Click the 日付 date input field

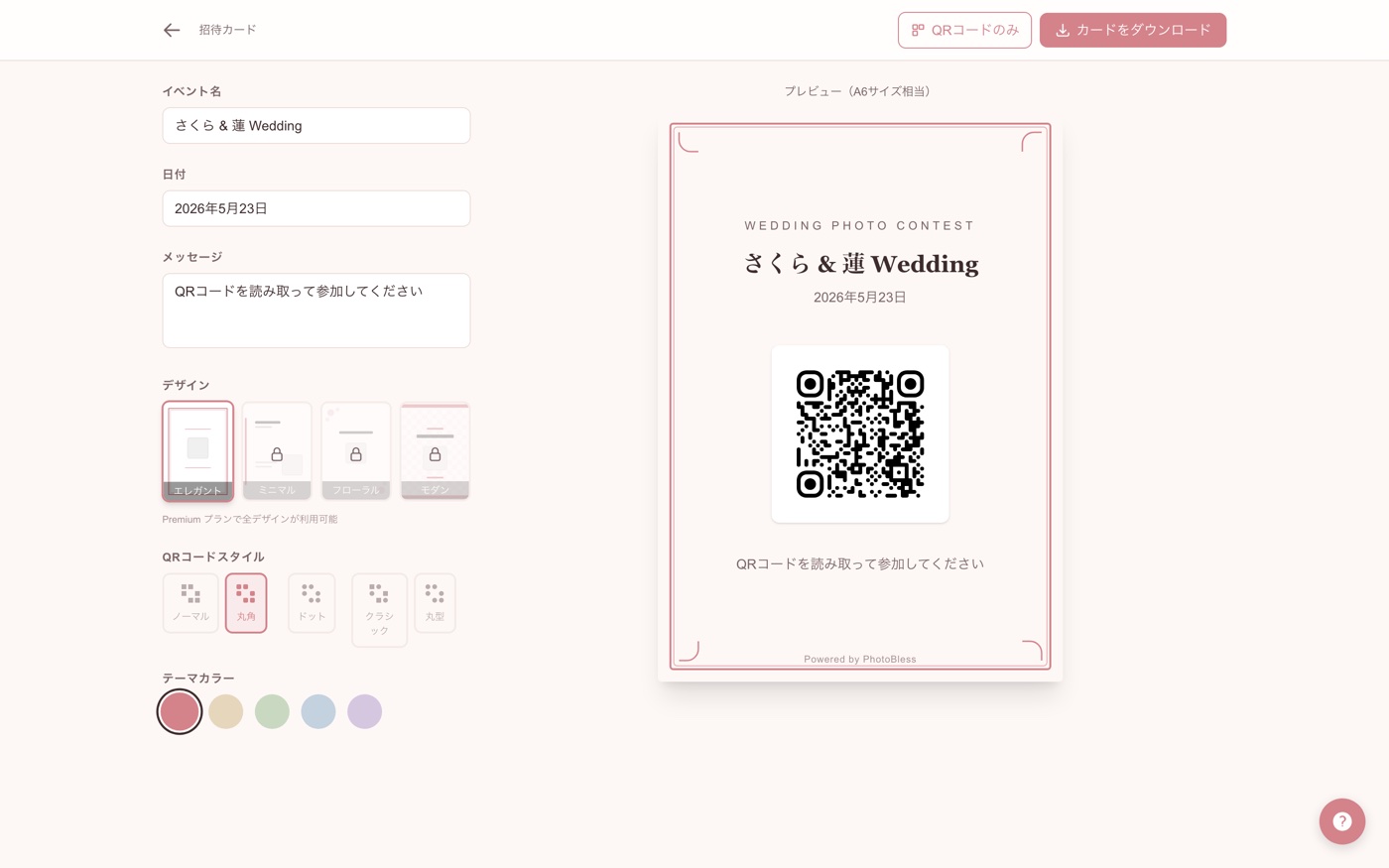(x=316, y=208)
